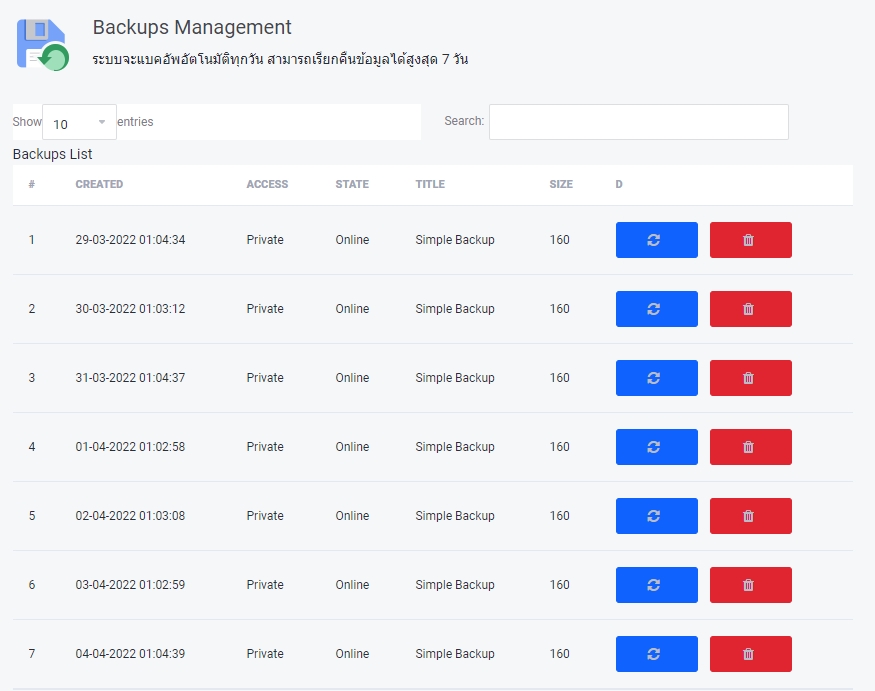
Task: Restore backup number 3 dated 31-03-2022
Action: click(x=656, y=378)
